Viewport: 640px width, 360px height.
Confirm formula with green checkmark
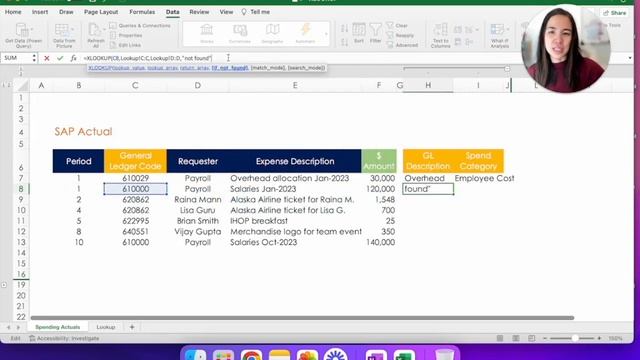coord(60,58)
